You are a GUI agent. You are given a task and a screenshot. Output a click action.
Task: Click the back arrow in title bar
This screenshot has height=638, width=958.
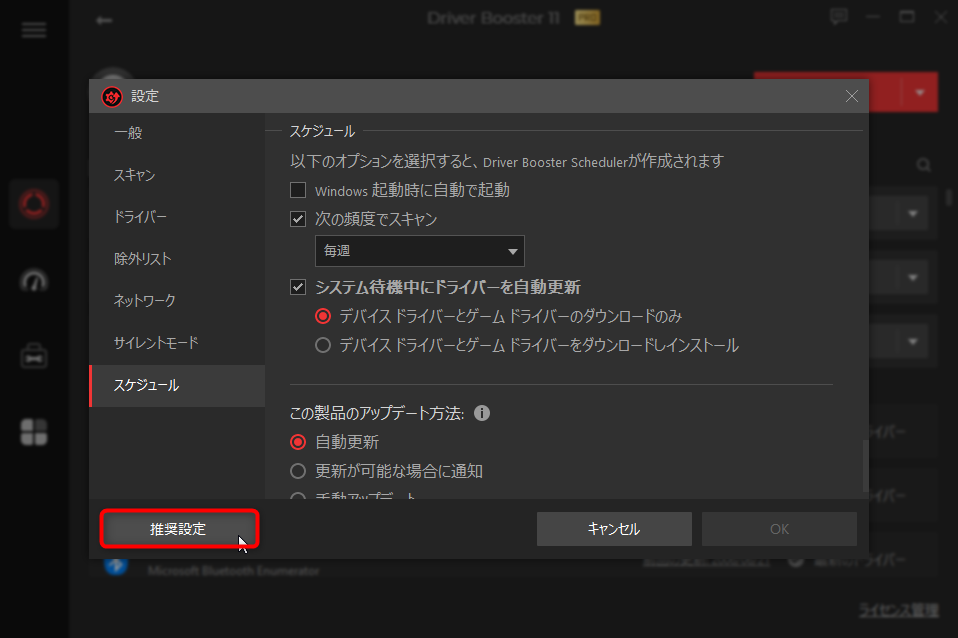[x=104, y=20]
